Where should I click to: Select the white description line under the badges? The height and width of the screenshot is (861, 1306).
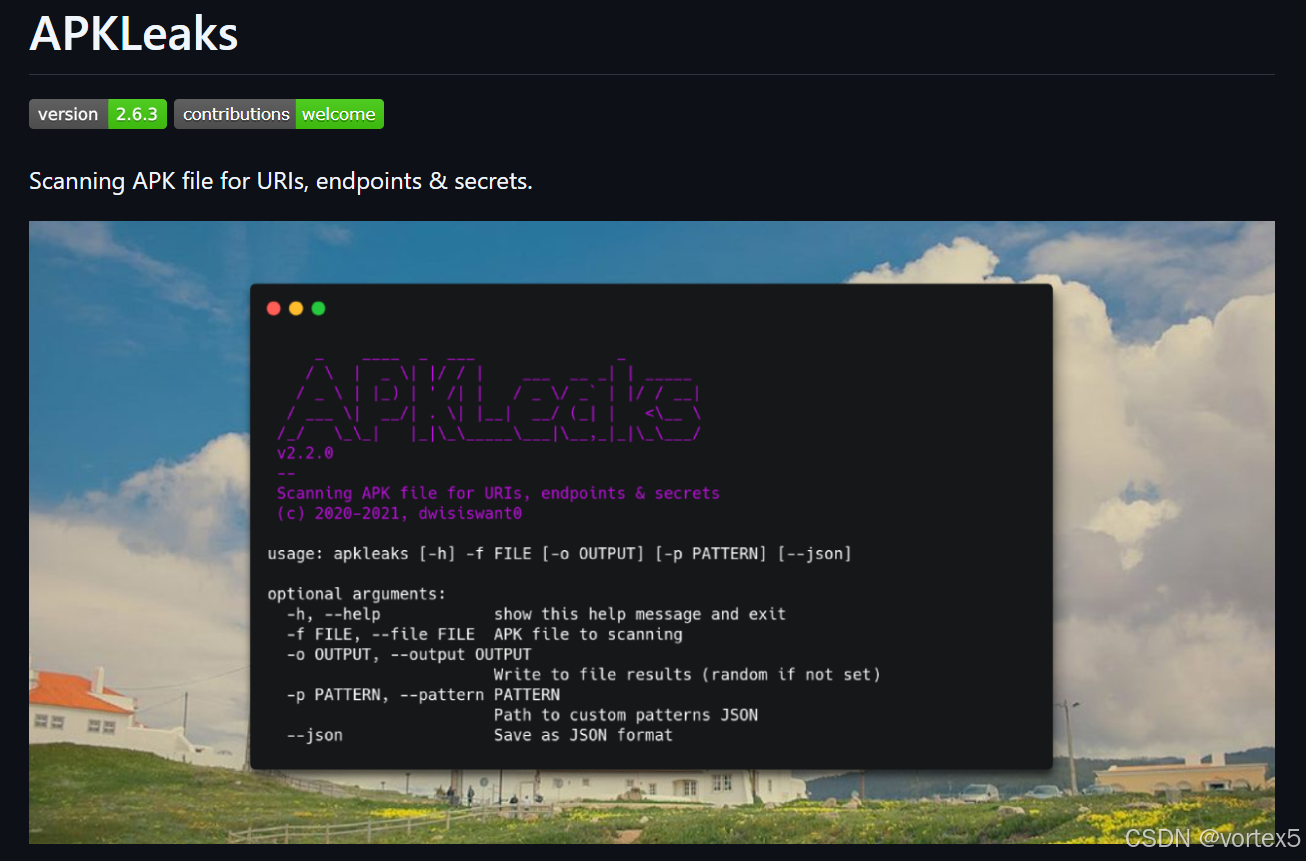pyautogui.click(x=281, y=182)
